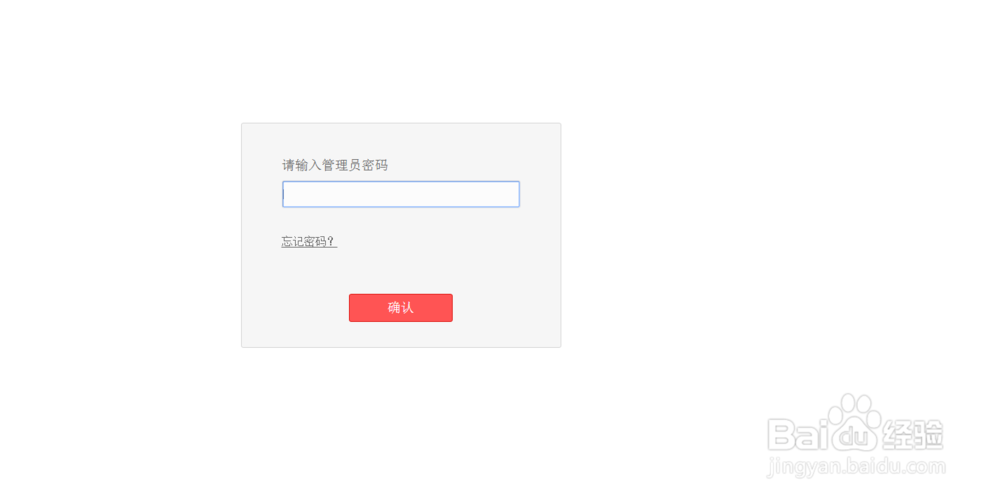The height and width of the screenshot is (500, 1000).
Task: Select the forgot password underlined text
Action: [309, 242]
